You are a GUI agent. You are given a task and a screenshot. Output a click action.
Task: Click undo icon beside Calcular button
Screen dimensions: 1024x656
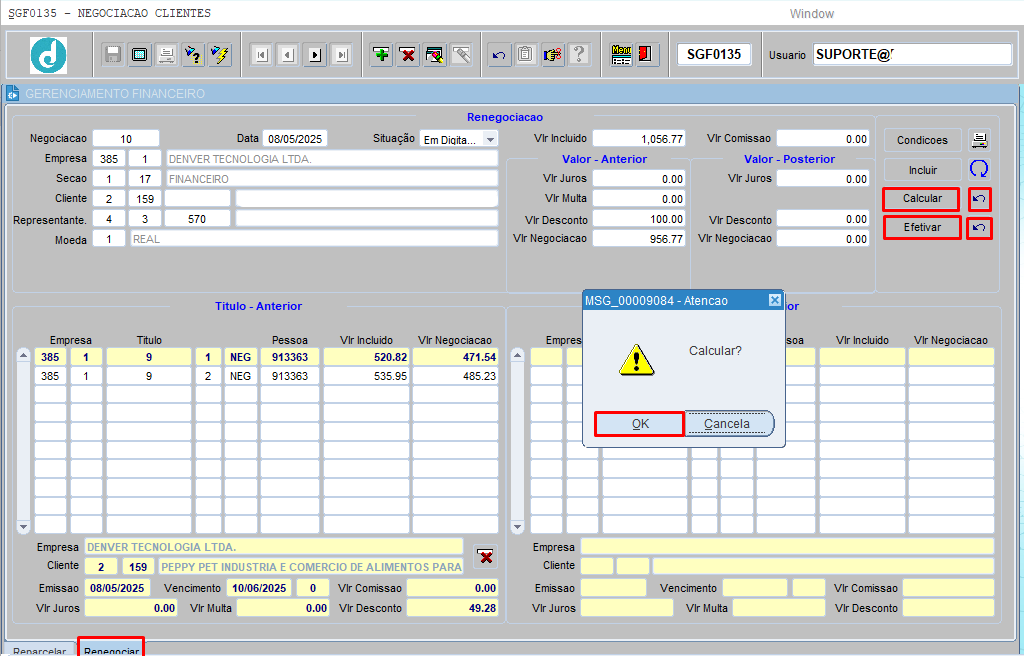pyautogui.click(x=979, y=199)
